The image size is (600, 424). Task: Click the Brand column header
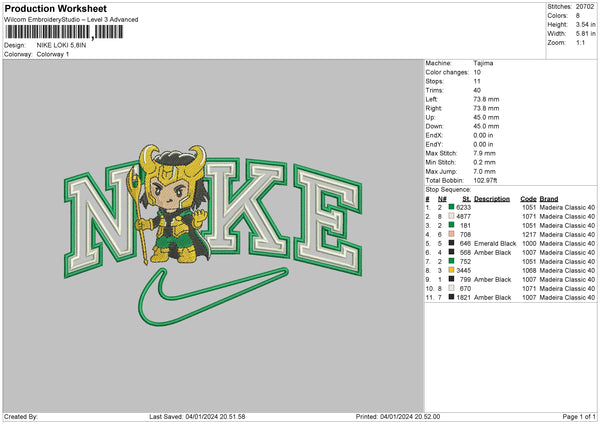click(549, 199)
